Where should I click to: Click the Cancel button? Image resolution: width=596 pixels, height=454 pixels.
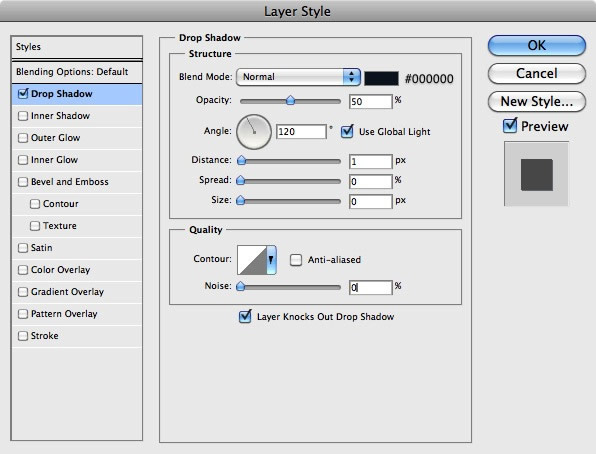point(537,73)
